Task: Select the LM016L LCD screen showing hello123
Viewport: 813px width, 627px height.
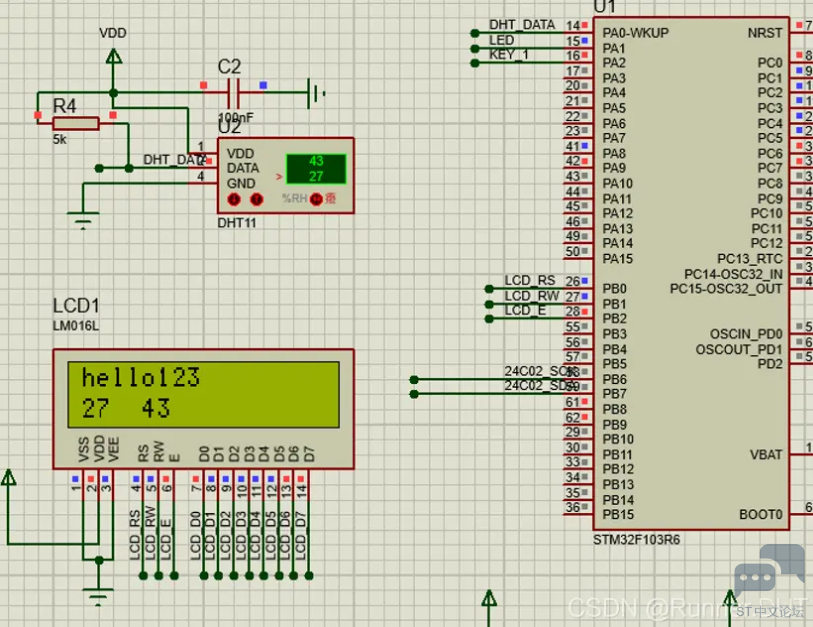Action: [x=203, y=395]
